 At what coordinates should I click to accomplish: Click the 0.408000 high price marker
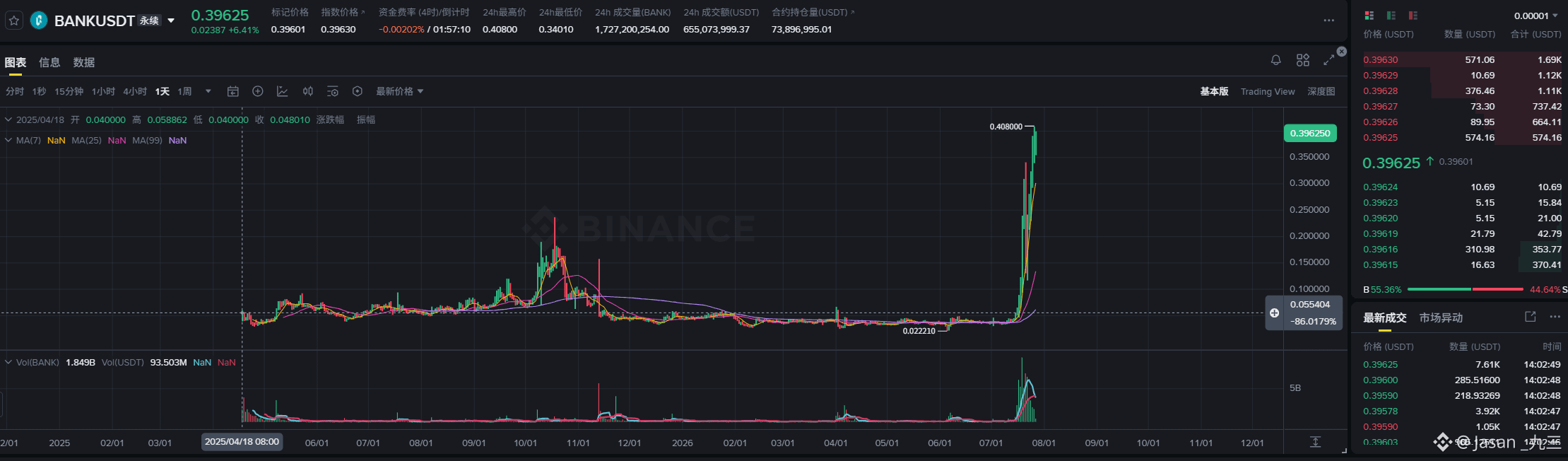point(1006,127)
